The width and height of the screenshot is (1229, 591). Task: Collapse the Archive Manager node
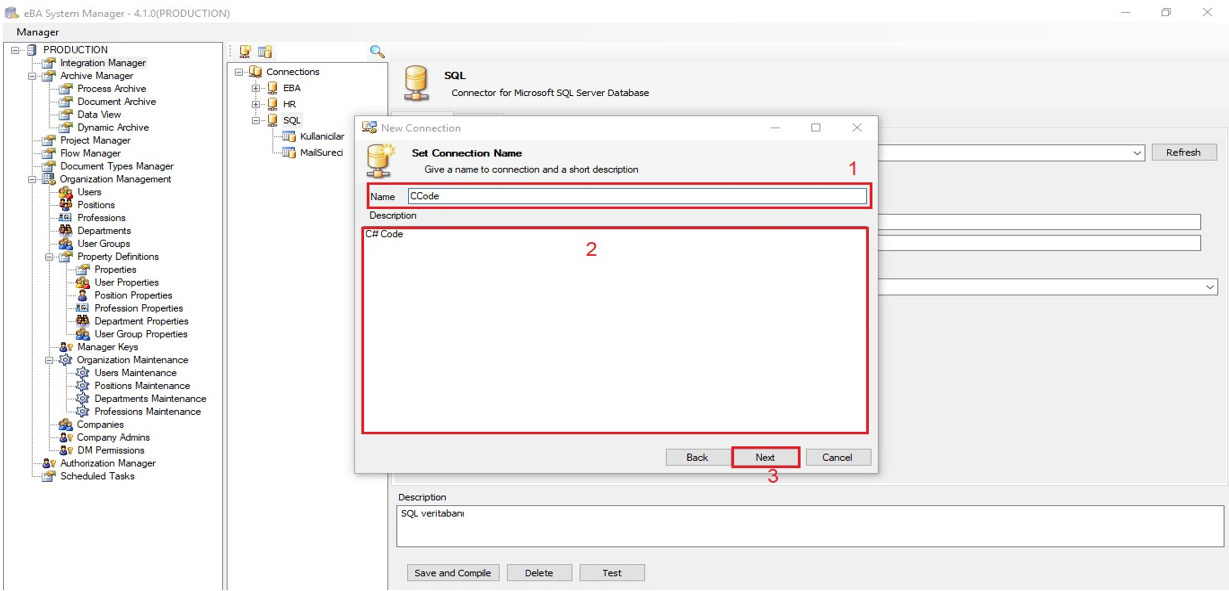[32, 76]
